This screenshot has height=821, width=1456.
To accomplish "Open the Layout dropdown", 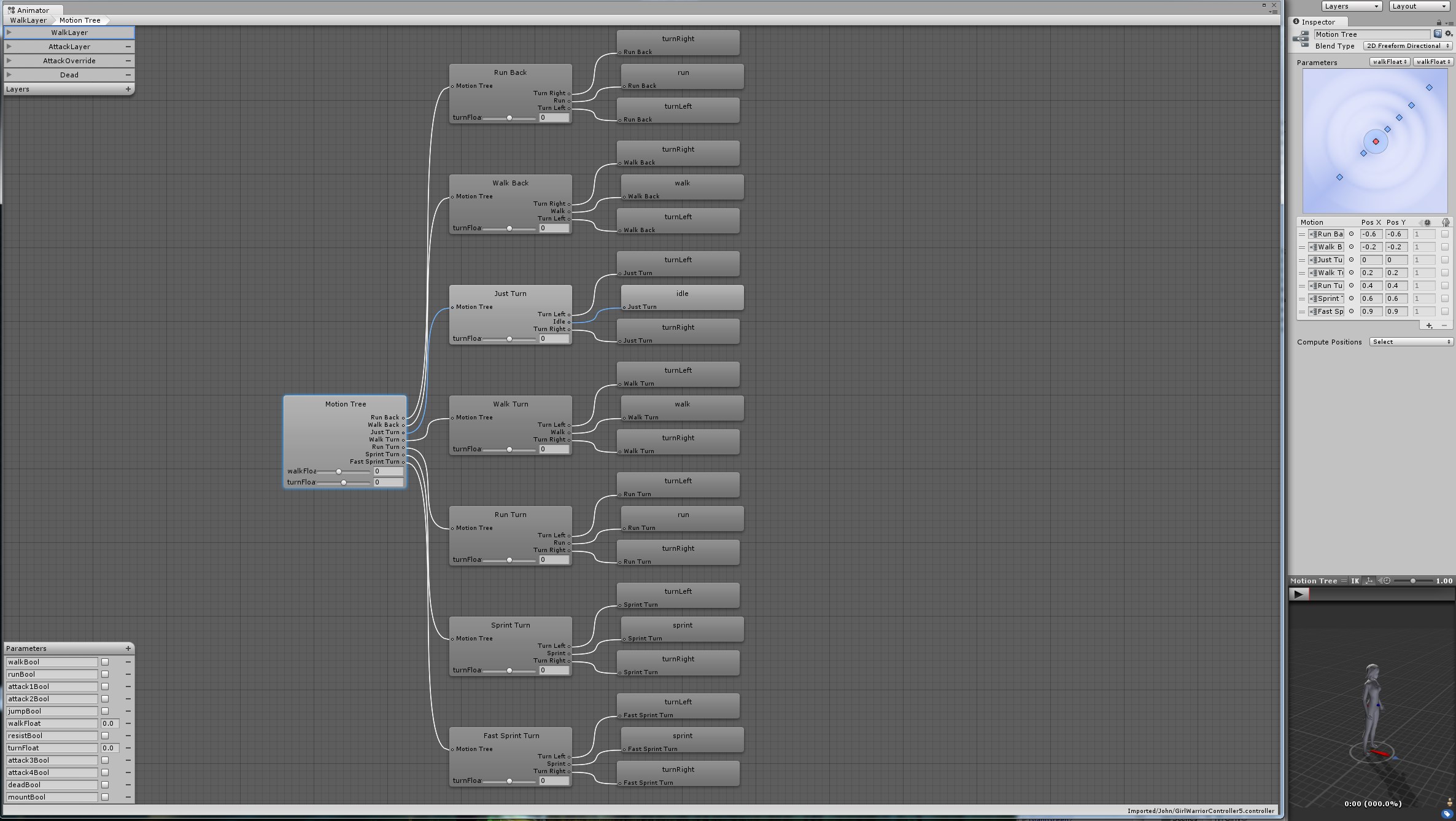I will click(1419, 6).
